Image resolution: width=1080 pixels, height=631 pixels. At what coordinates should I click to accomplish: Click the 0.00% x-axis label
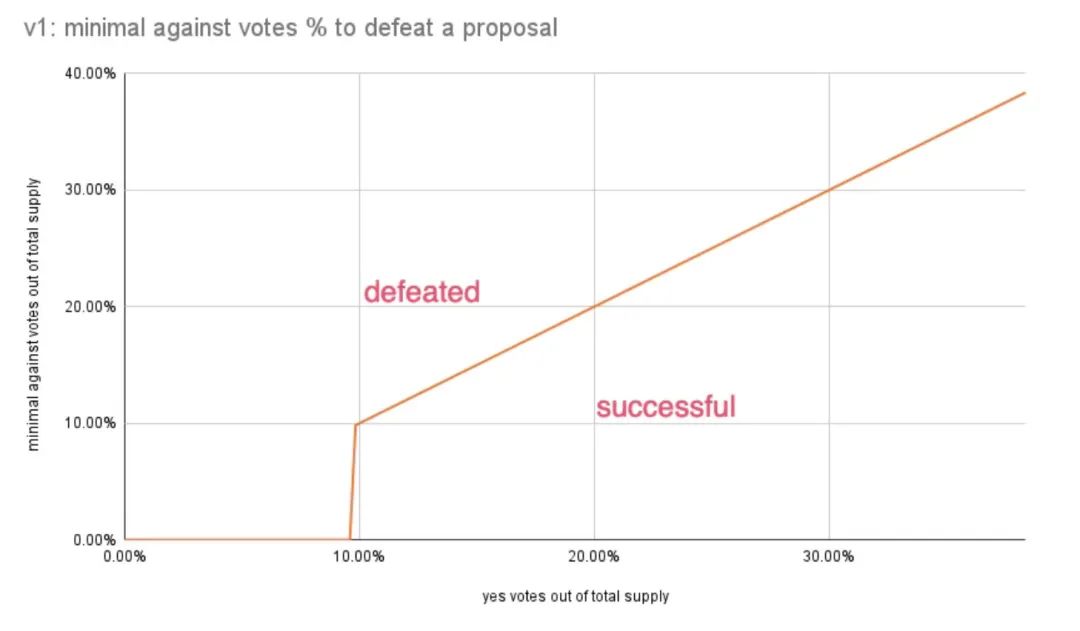125,557
